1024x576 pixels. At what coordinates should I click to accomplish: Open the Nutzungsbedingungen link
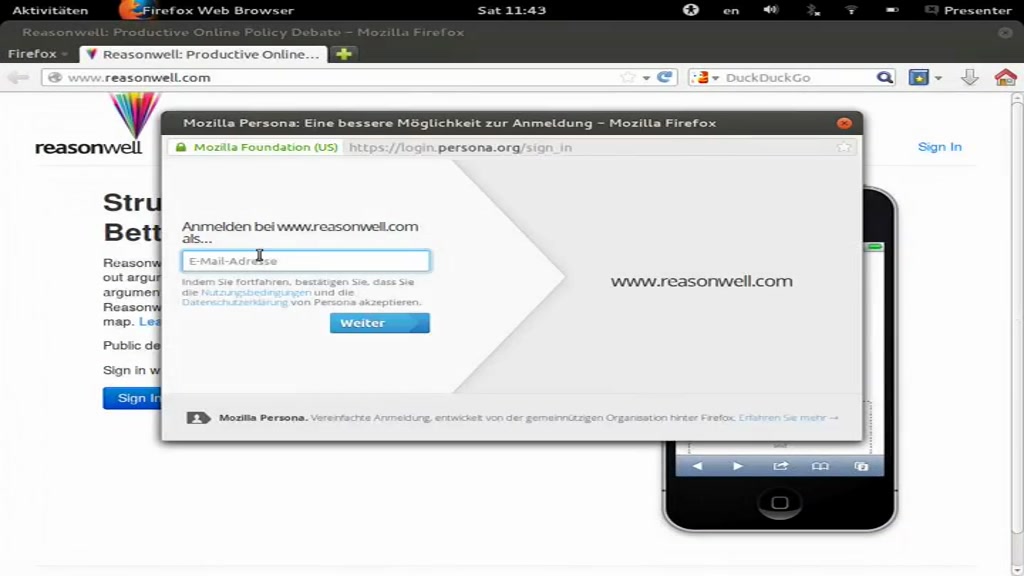point(256,293)
